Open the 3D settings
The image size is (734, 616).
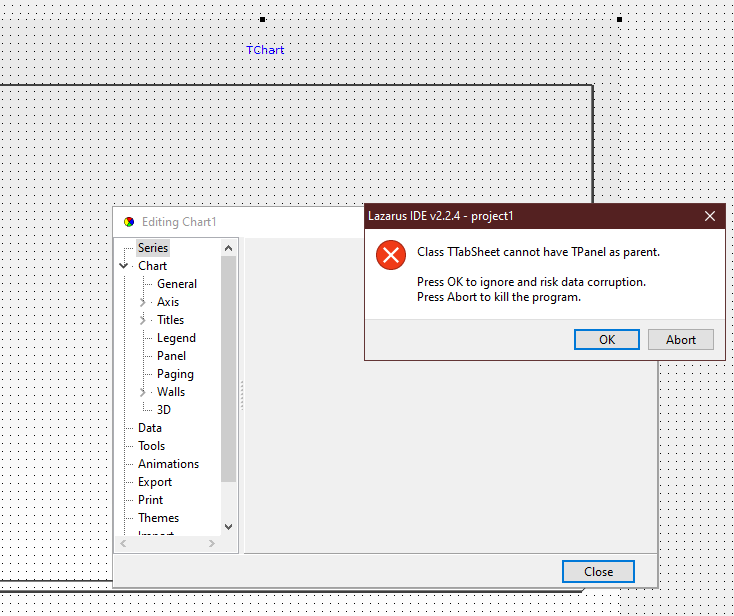tap(164, 410)
